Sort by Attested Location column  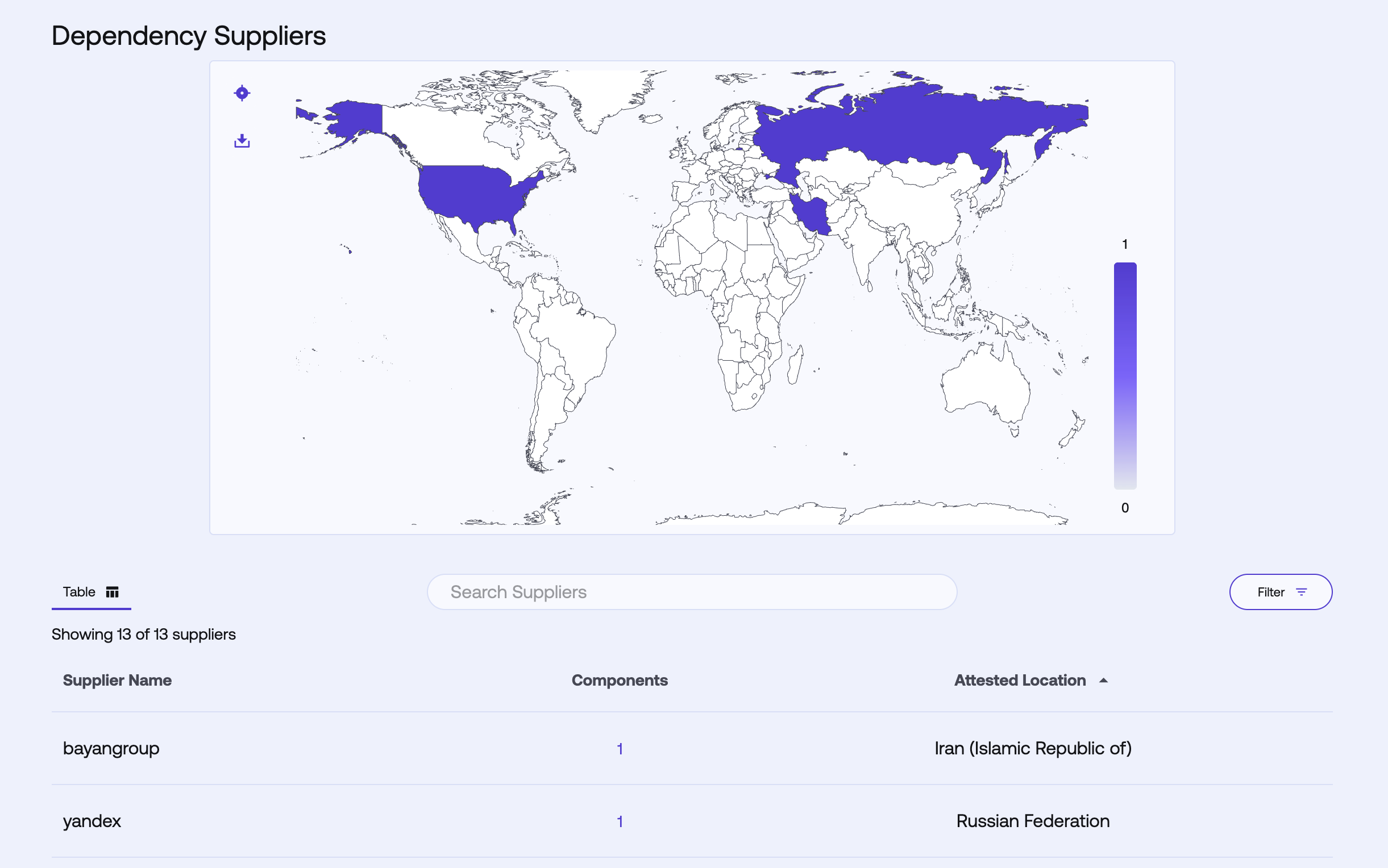tap(1019, 681)
